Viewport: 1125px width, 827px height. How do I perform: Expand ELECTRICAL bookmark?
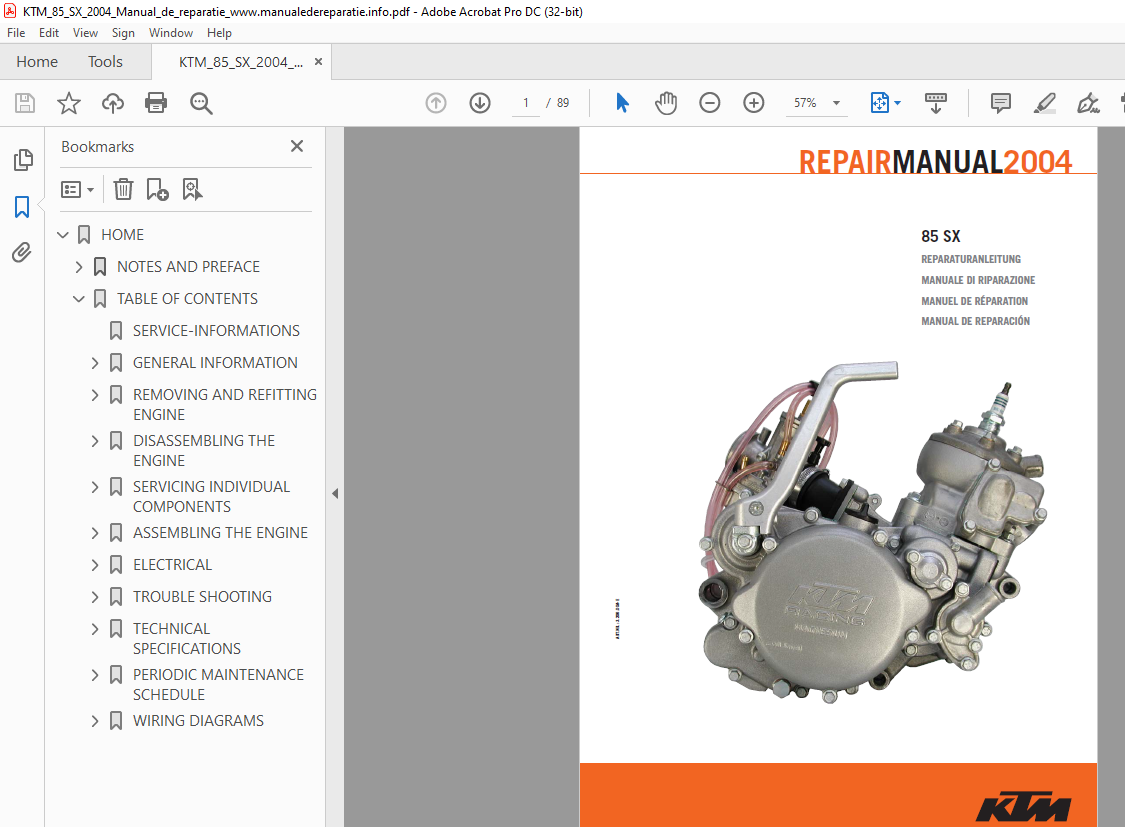pyautogui.click(x=95, y=565)
